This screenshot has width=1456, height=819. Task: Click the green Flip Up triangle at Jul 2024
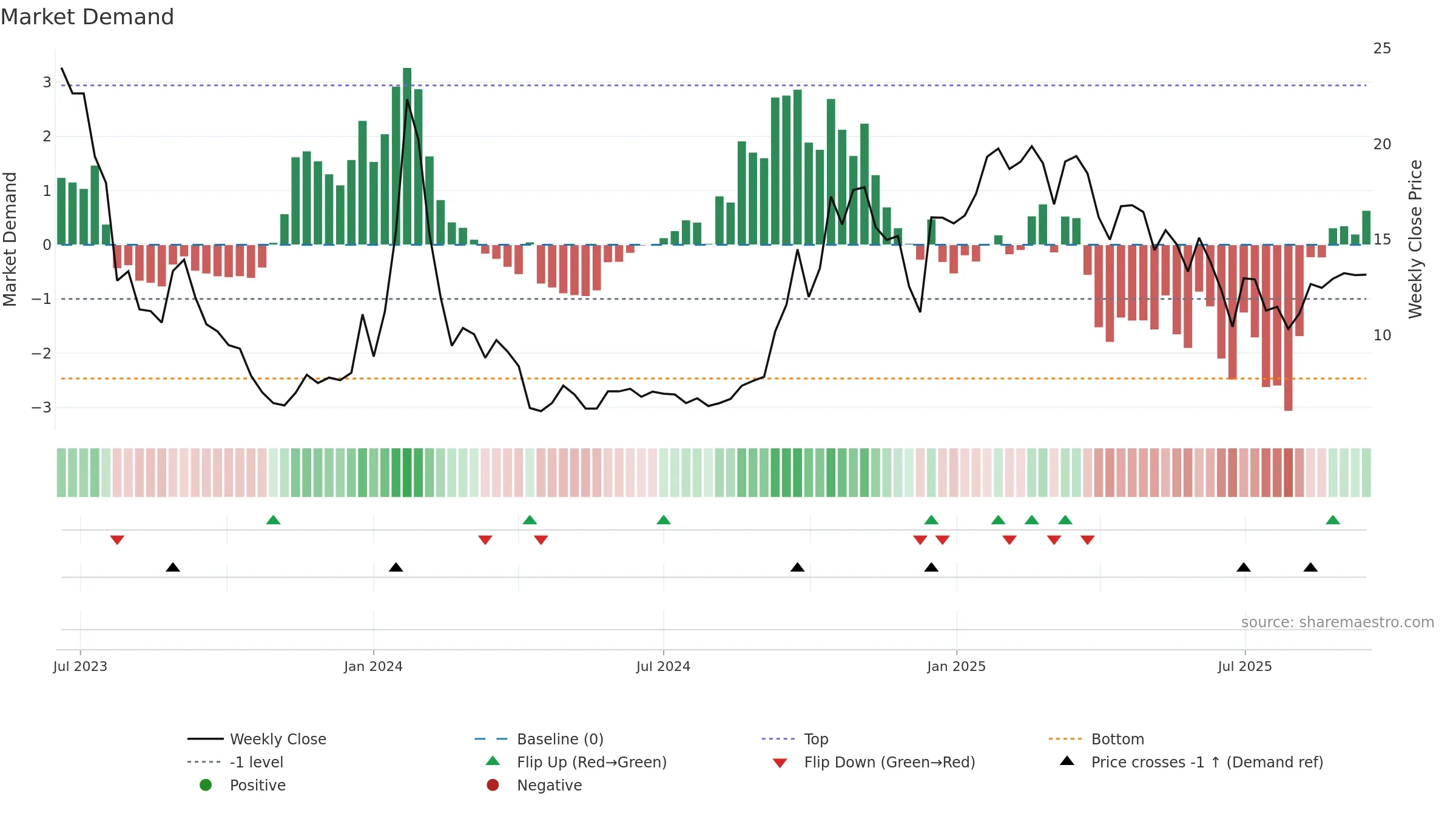[x=664, y=520]
